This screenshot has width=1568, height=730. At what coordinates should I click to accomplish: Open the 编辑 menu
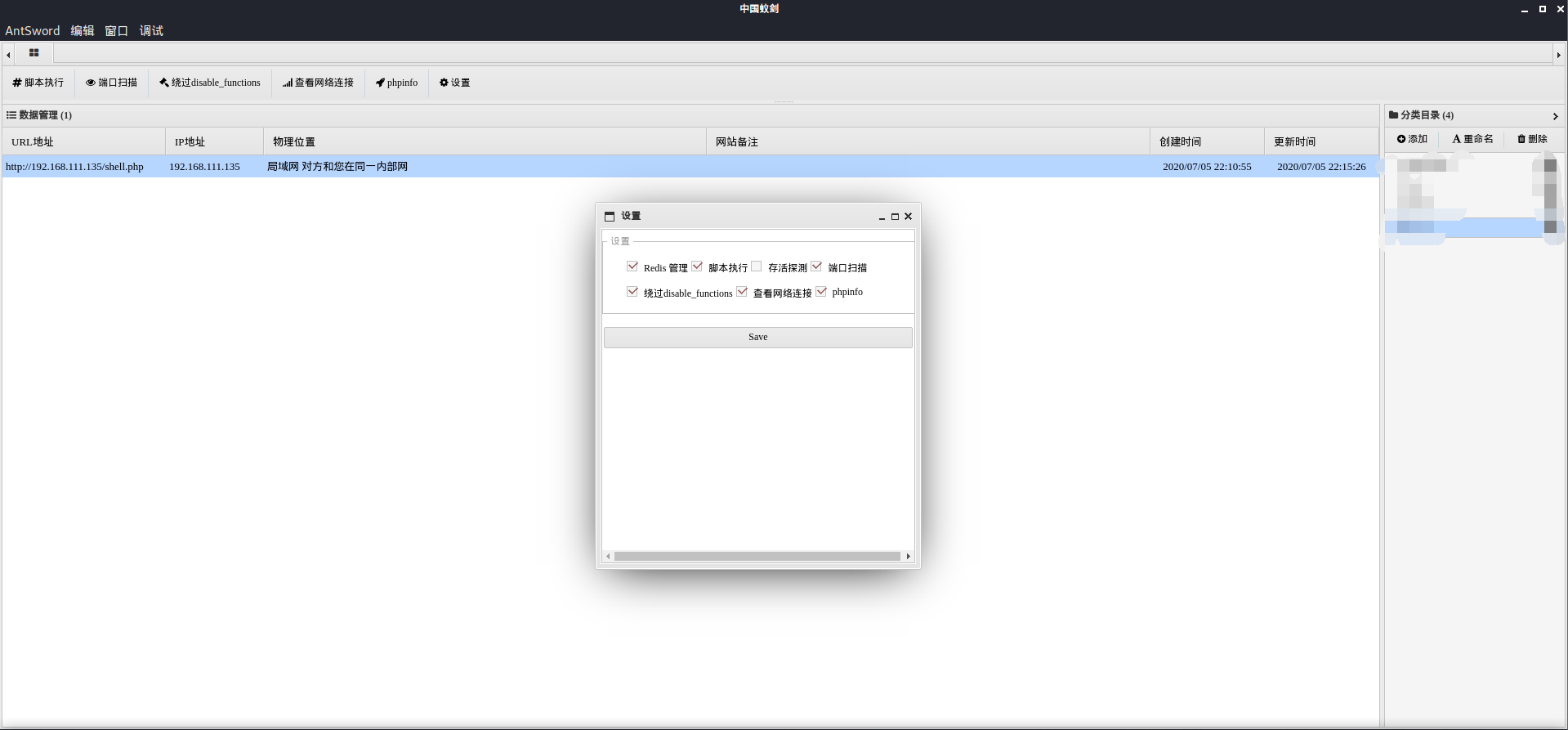83,30
